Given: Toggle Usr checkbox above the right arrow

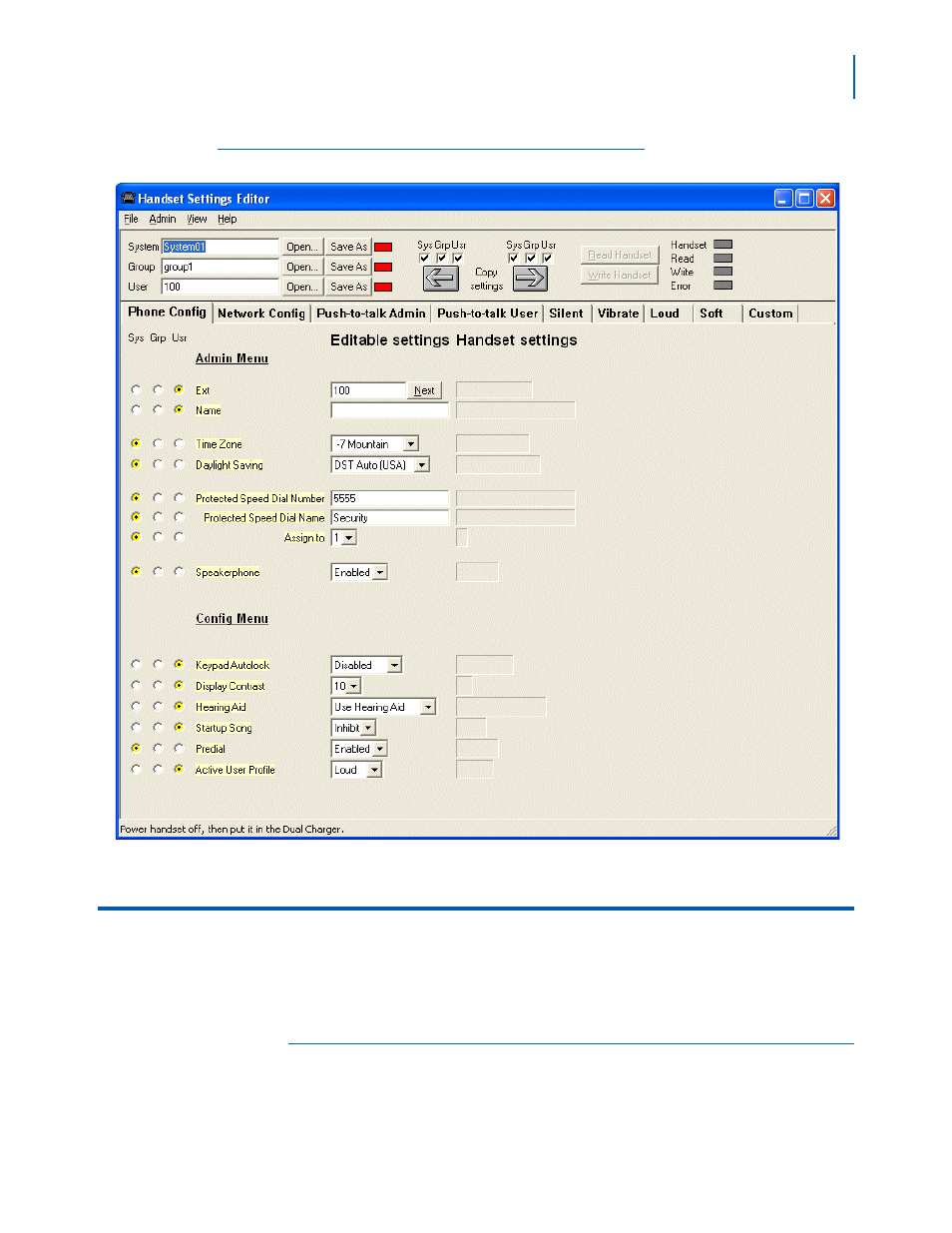Looking at the screenshot, I should tap(547, 258).
